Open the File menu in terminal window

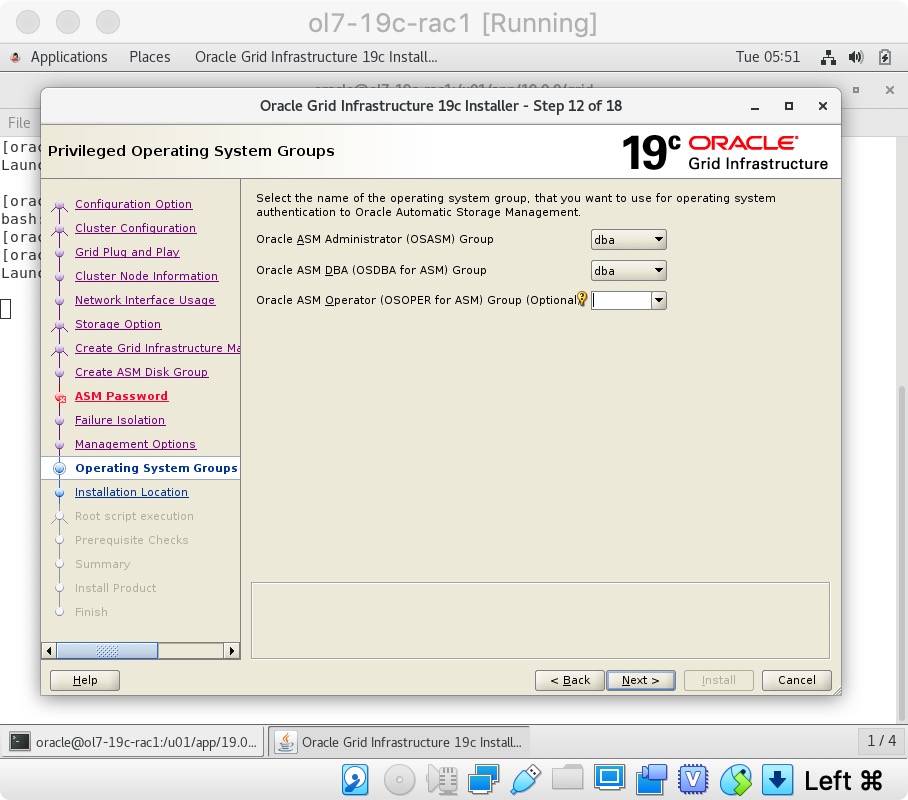[x=19, y=123]
